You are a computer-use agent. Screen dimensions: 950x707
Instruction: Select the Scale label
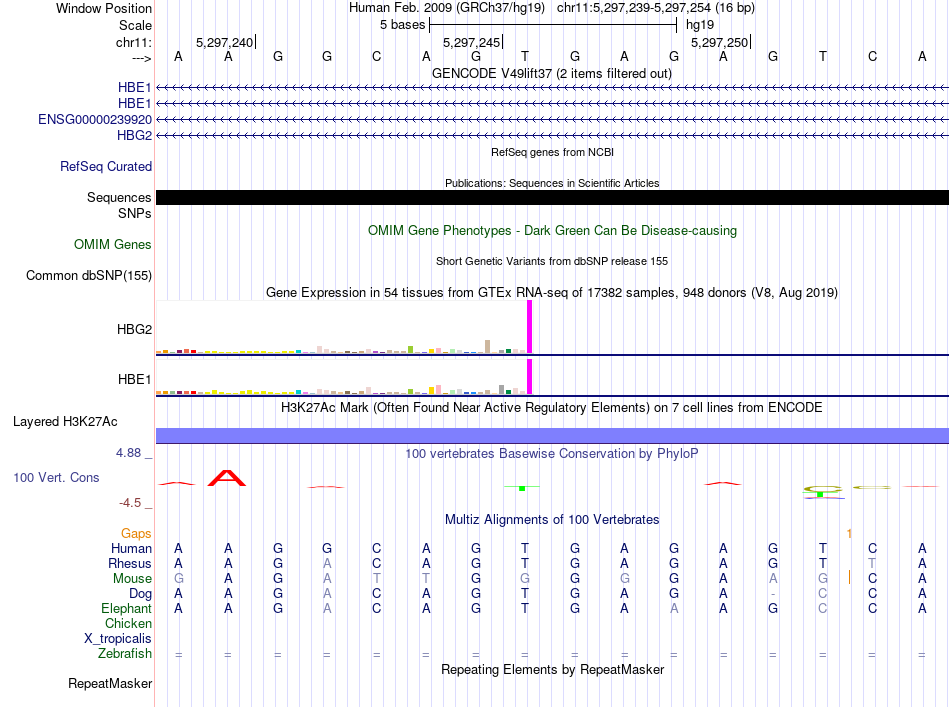coord(135,25)
